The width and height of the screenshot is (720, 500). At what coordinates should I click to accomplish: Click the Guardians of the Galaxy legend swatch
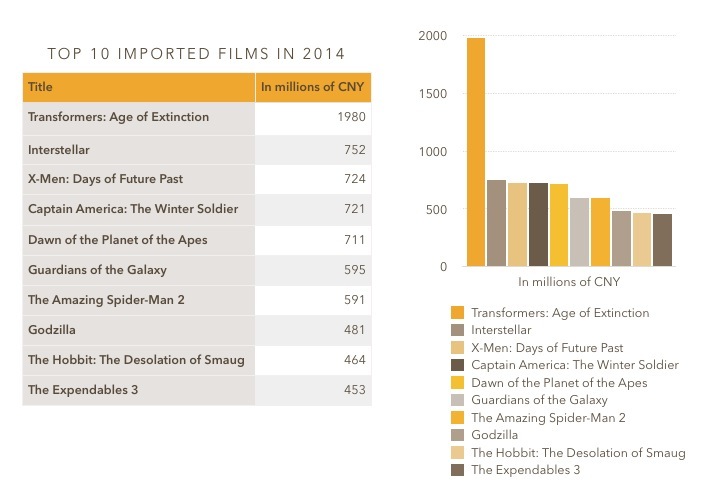[458, 400]
